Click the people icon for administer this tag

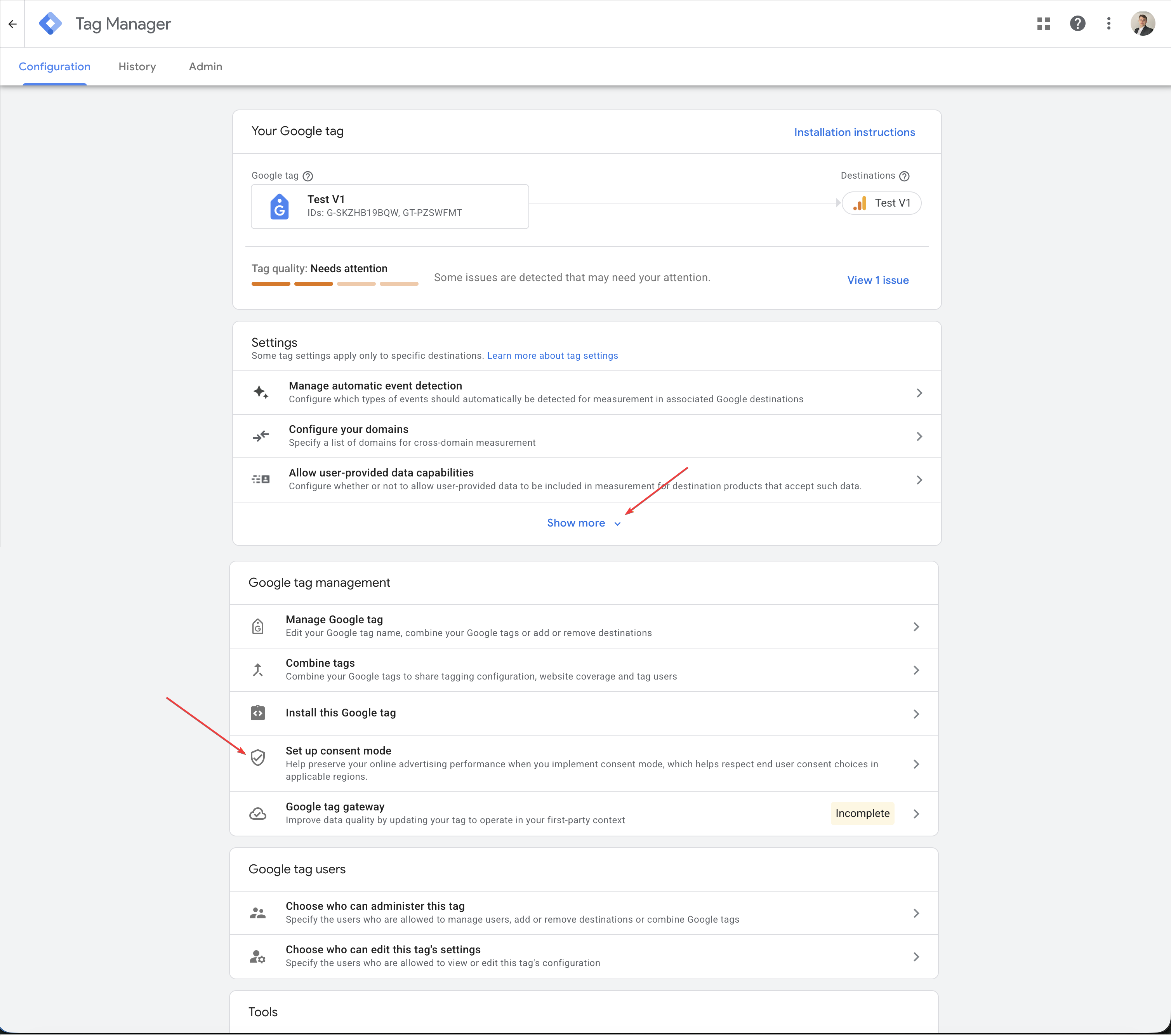(x=258, y=913)
